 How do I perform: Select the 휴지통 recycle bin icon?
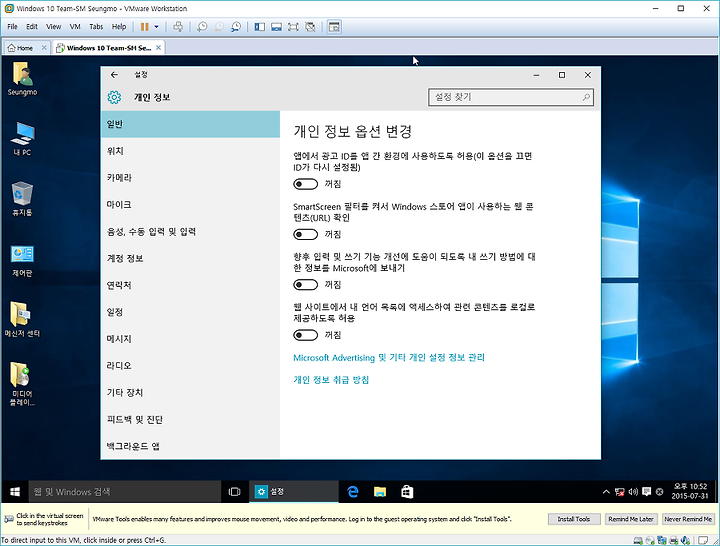click(22, 199)
